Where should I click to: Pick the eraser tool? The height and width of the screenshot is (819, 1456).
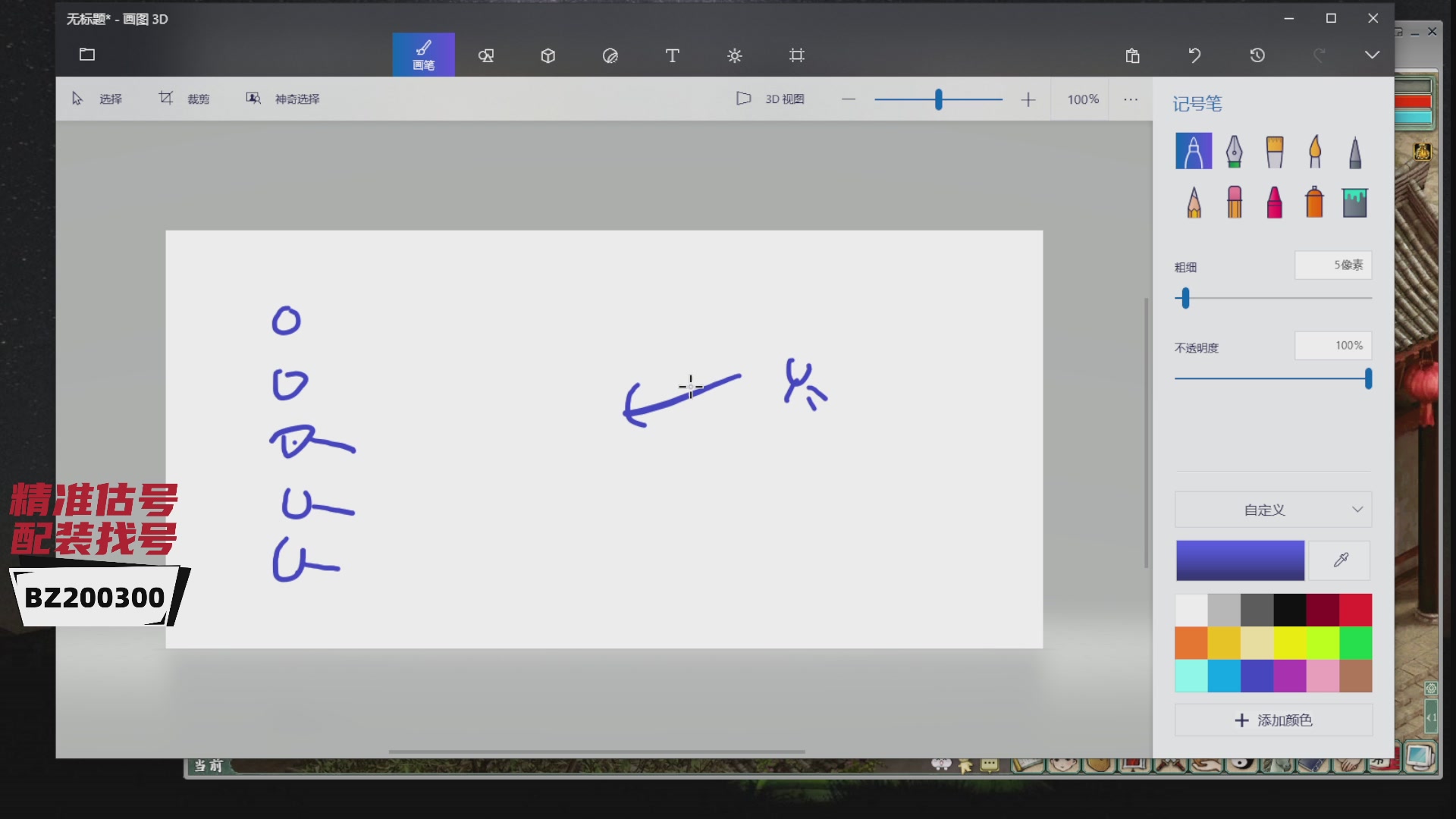(x=1234, y=202)
